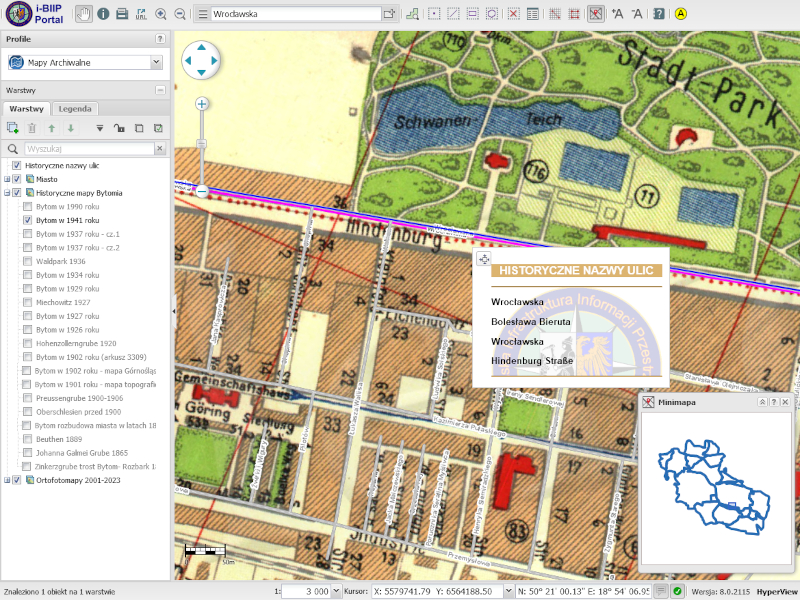Open the attribute table tool
The height and width of the screenshot is (600, 800).
(533, 14)
